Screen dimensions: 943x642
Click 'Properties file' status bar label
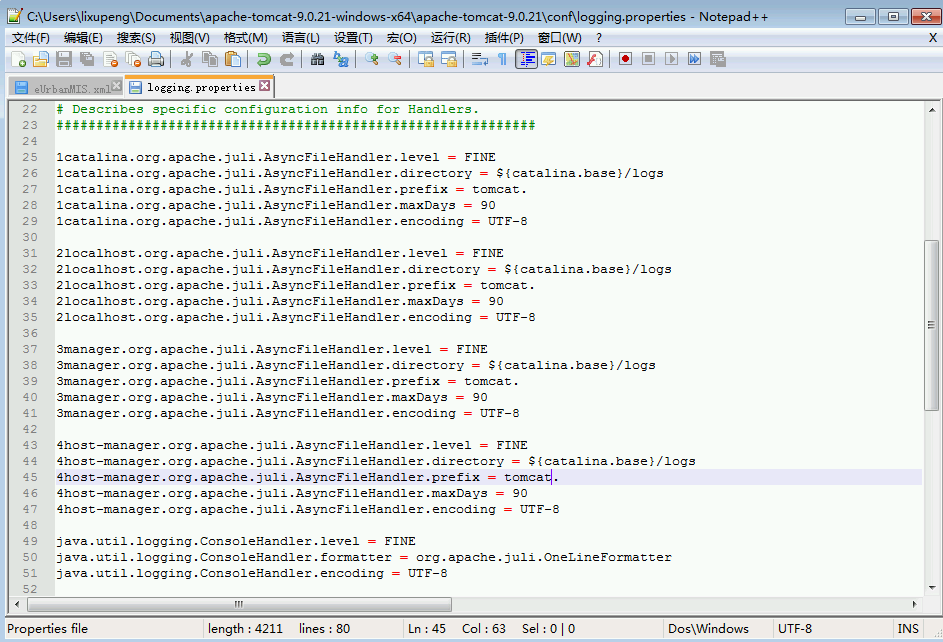[x=48, y=629]
